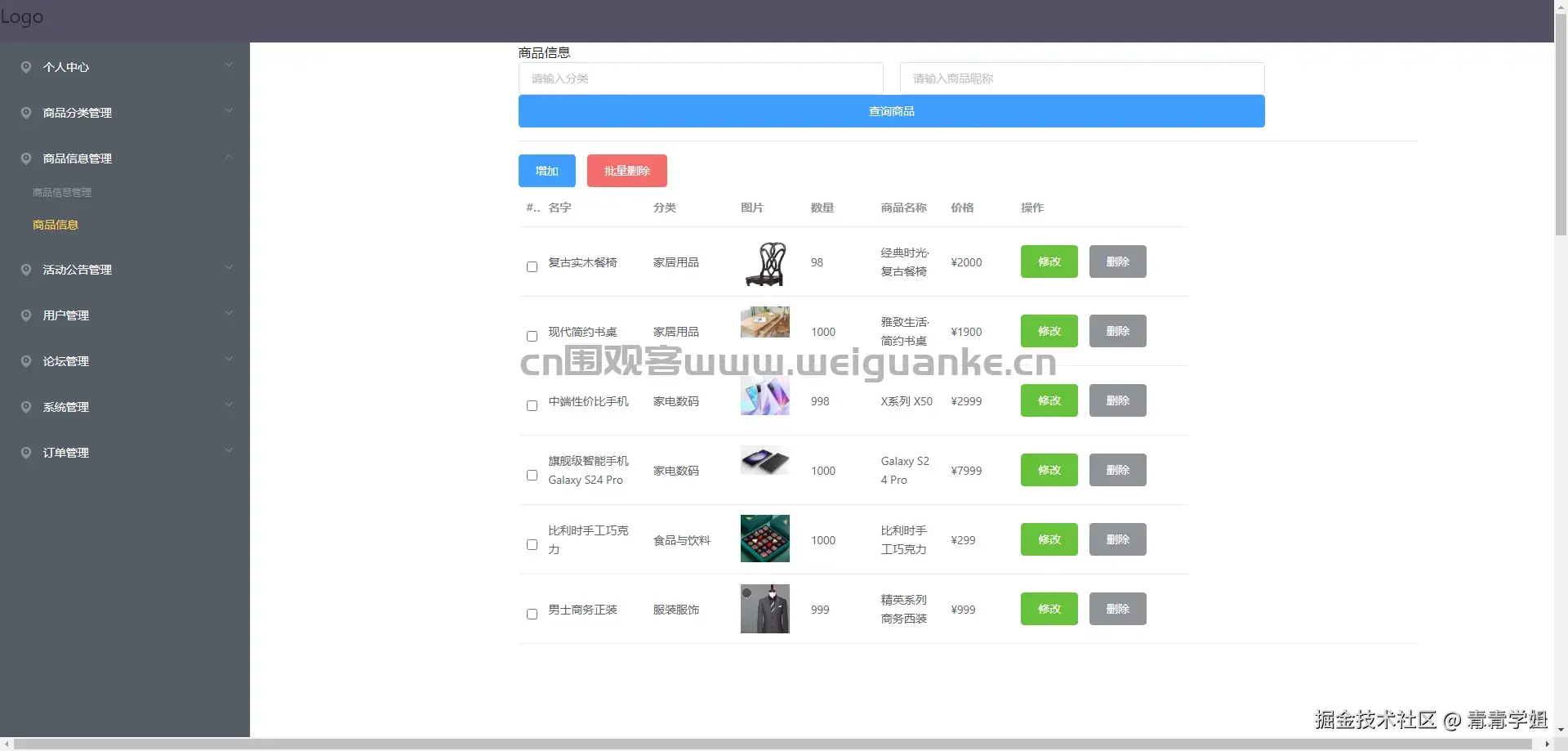The width and height of the screenshot is (1568, 751).
Task: Click the pin icon beside 系统管理
Action: (26, 407)
